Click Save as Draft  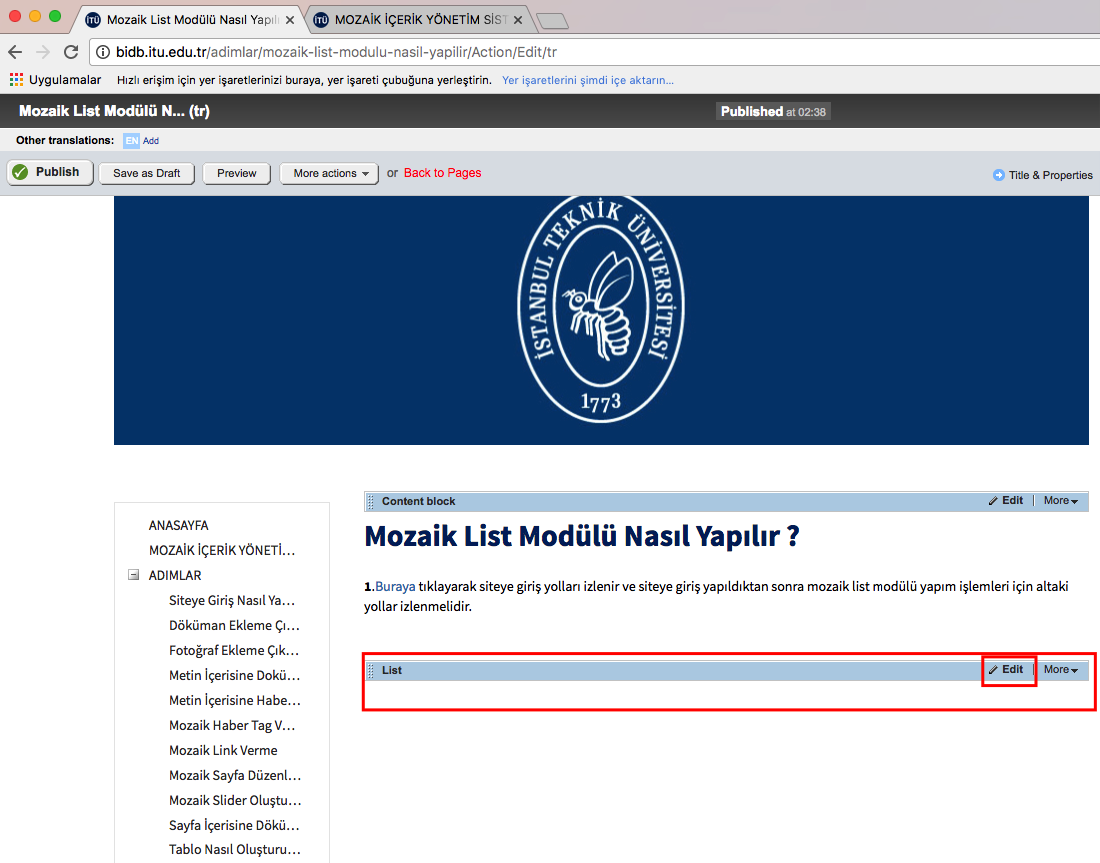[x=147, y=173]
